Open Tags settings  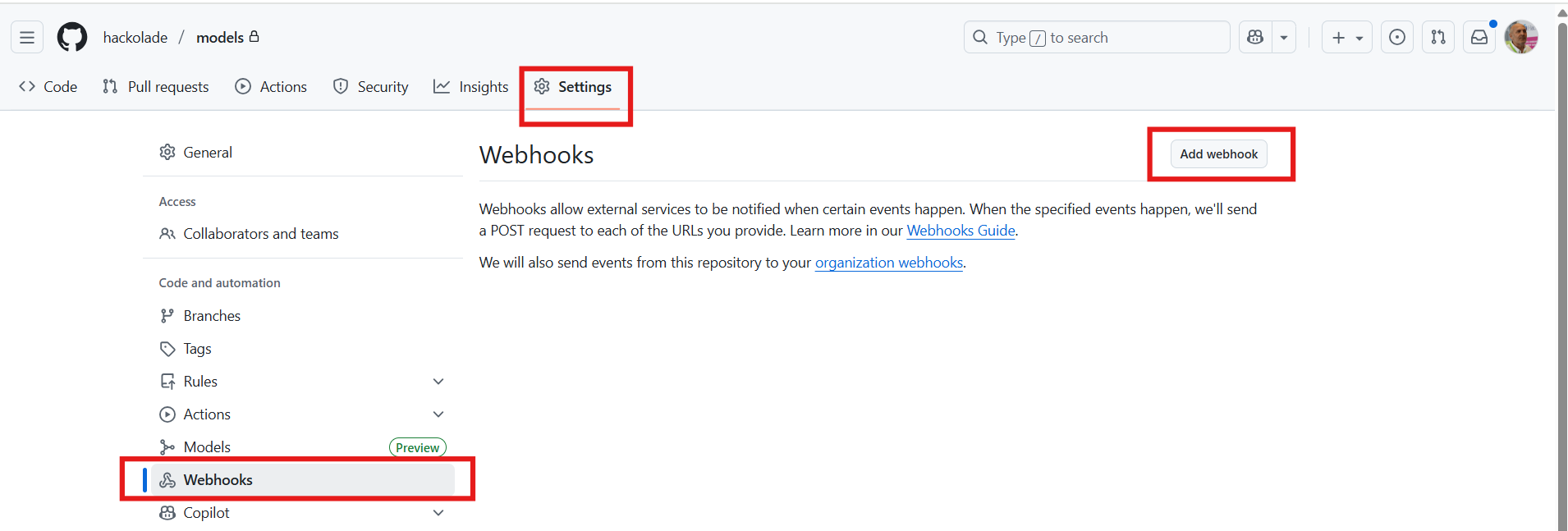tap(302, 349)
